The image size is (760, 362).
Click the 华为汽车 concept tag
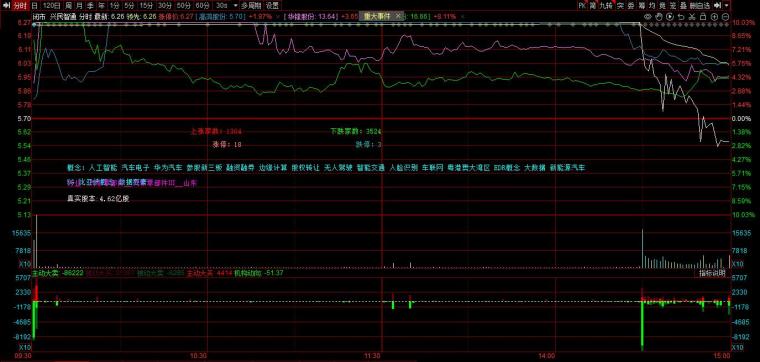(169, 168)
